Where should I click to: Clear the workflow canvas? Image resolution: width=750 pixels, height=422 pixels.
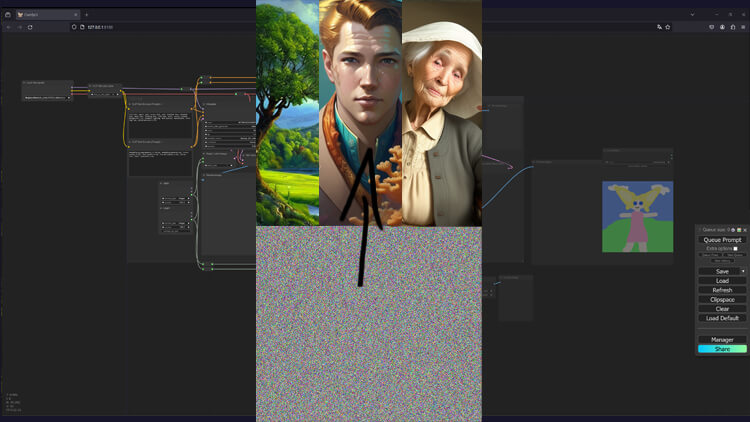pyautogui.click(x=721, y=309)
